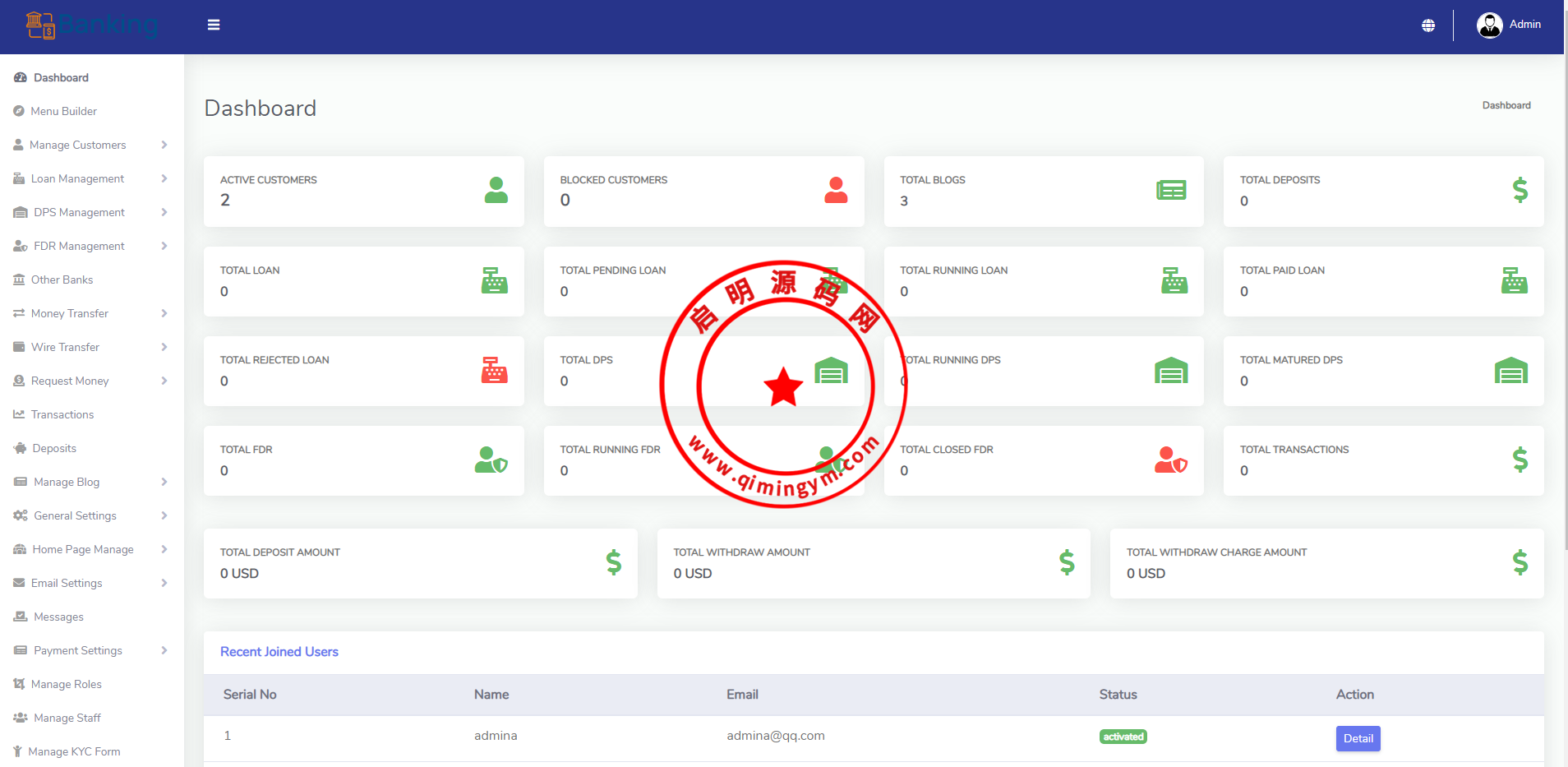
Task: Click the Detail button for admina
Action: click(1358, 738)
